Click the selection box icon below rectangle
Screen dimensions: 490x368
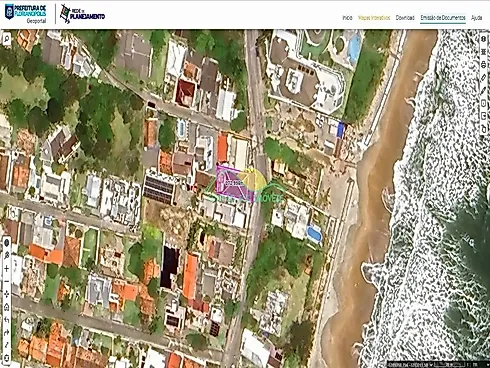pyautogui.click(x=484, y=116)
